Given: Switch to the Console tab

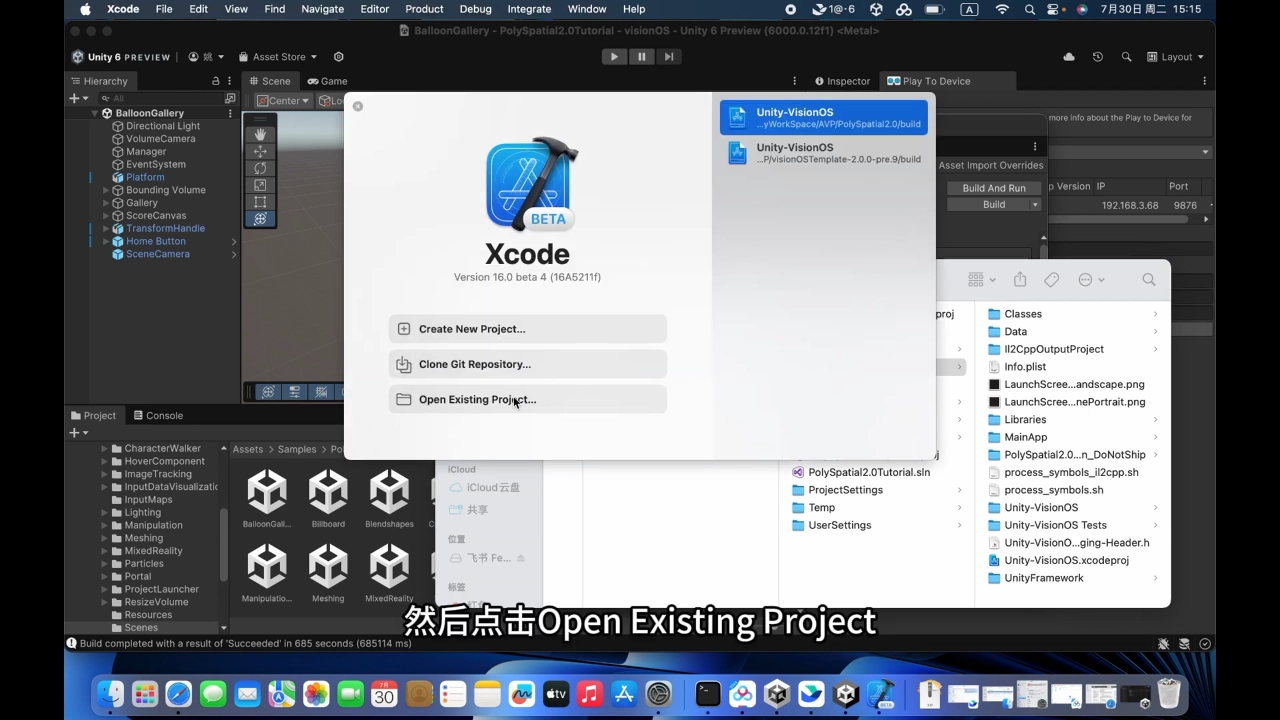Looking at the screenshot, I should [157, 415].
